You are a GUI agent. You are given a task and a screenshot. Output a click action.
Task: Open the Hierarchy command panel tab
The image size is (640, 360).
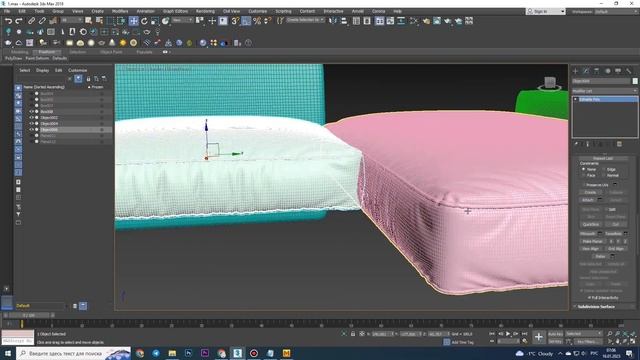pyautogui.click(x=597, y=71)
